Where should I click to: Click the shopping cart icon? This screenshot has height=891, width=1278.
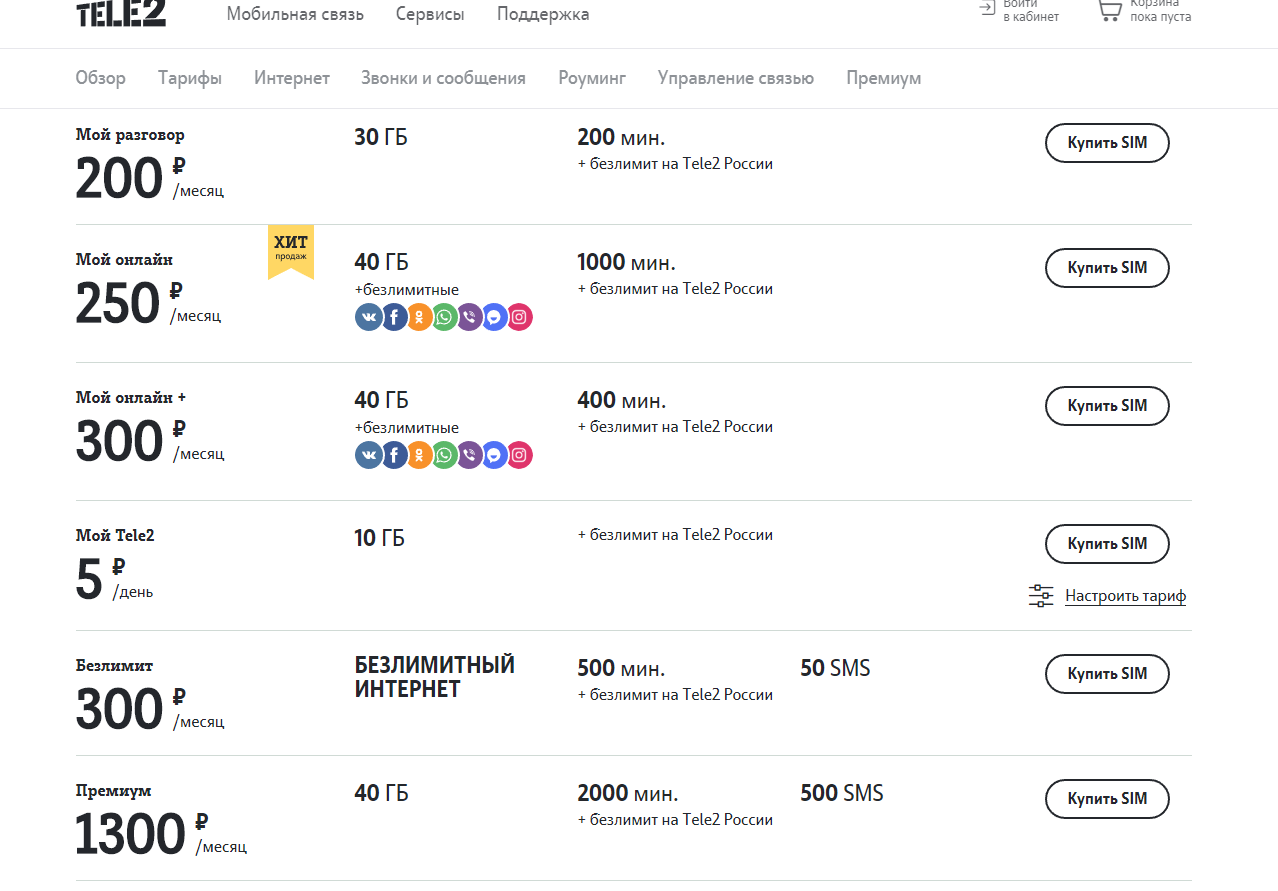click(1109, 11)
